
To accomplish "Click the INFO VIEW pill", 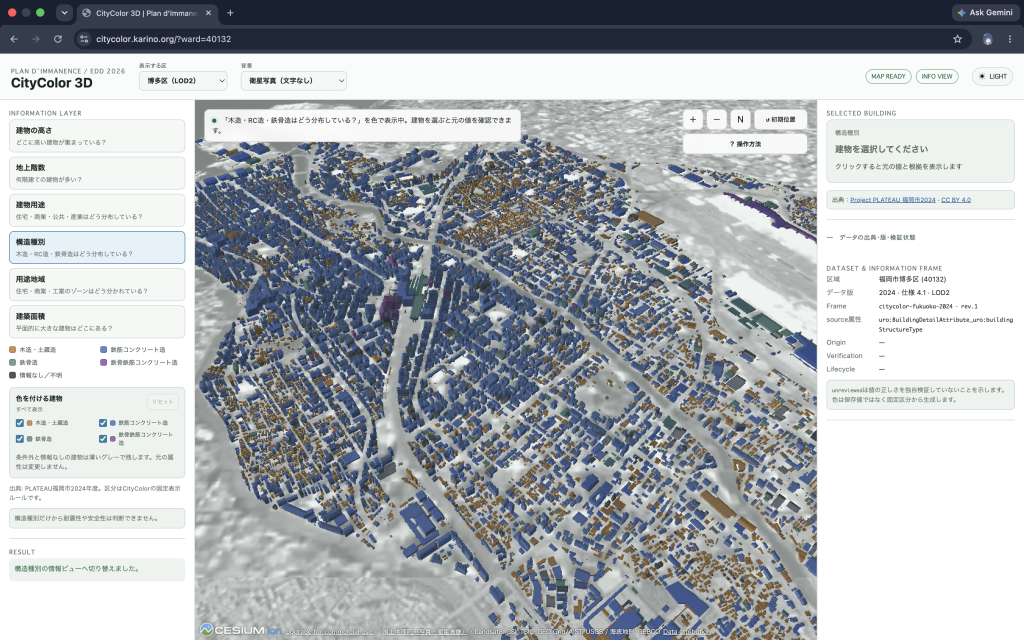I will (936, 76).
